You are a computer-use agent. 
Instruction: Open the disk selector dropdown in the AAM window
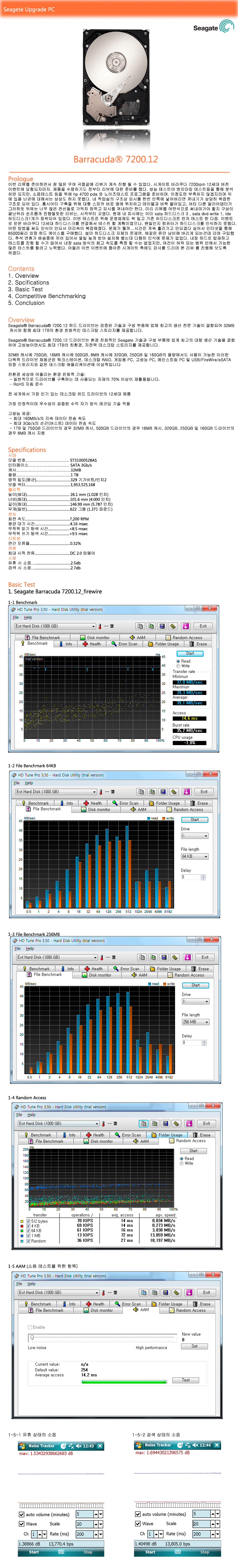[58, 1292]
